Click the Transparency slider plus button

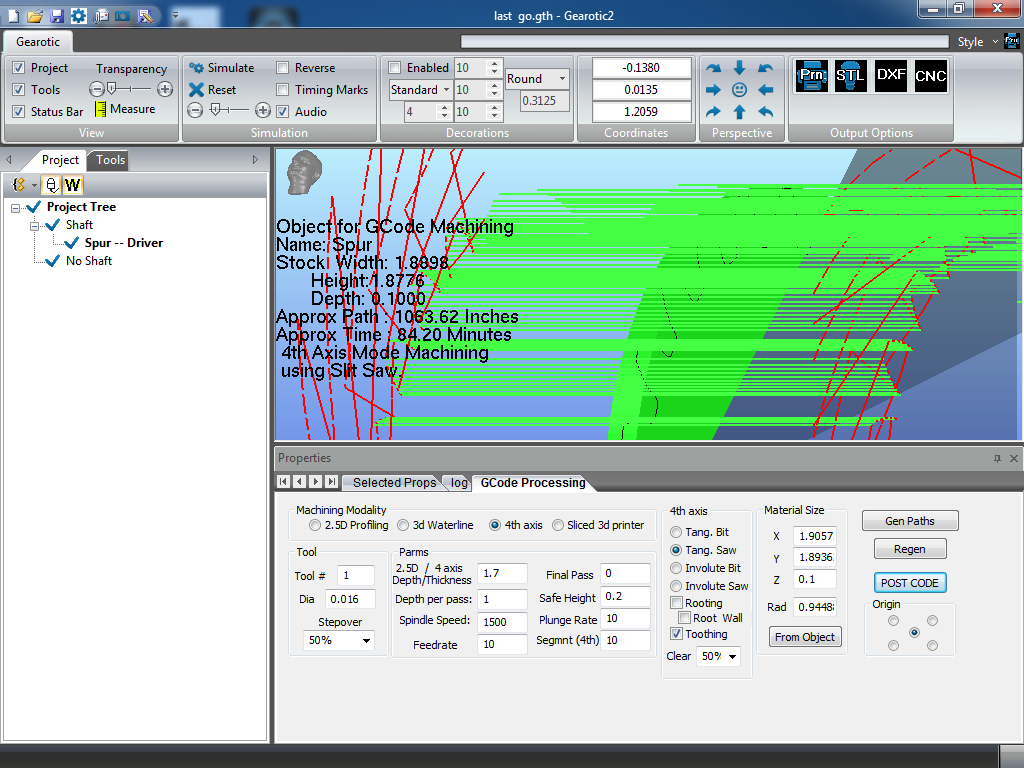pos(165,89)
